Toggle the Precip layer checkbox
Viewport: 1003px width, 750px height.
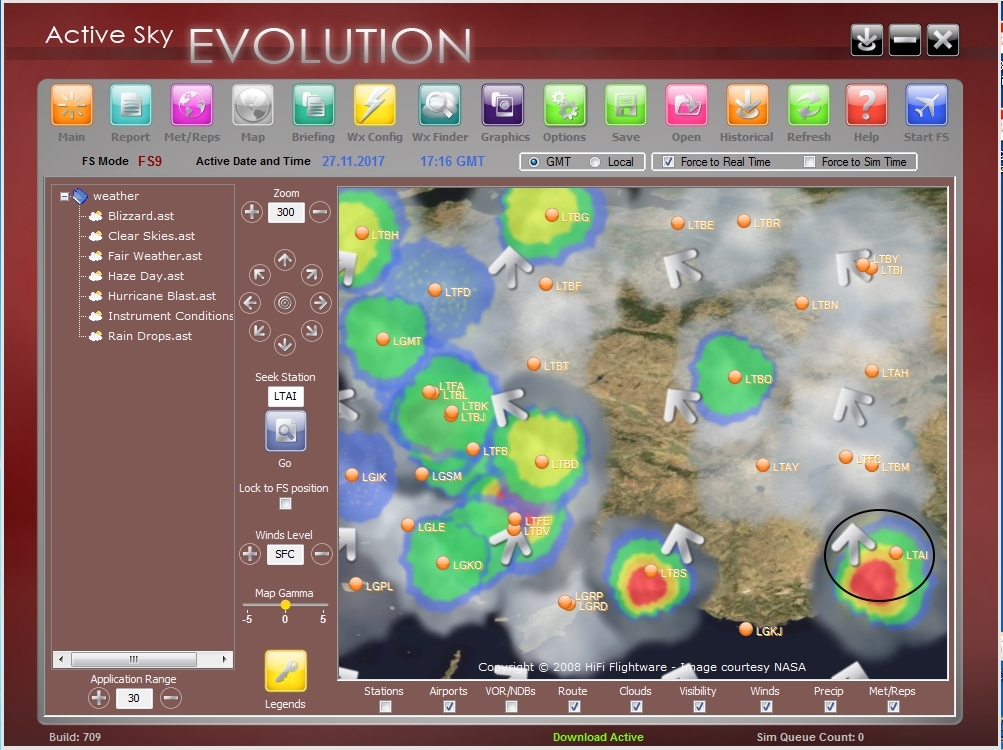point(830,706)
